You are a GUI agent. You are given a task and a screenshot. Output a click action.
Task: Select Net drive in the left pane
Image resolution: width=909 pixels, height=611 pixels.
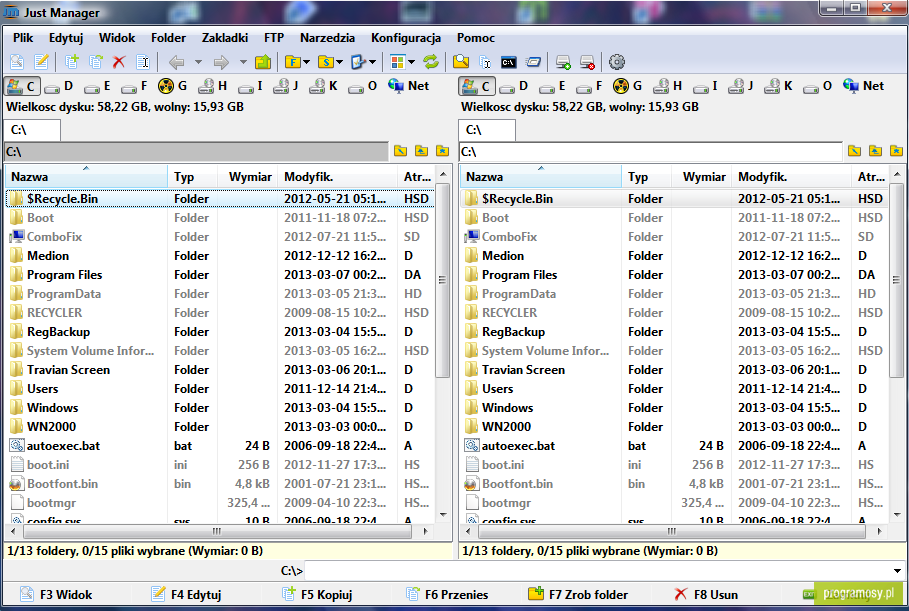coord(409,86)
